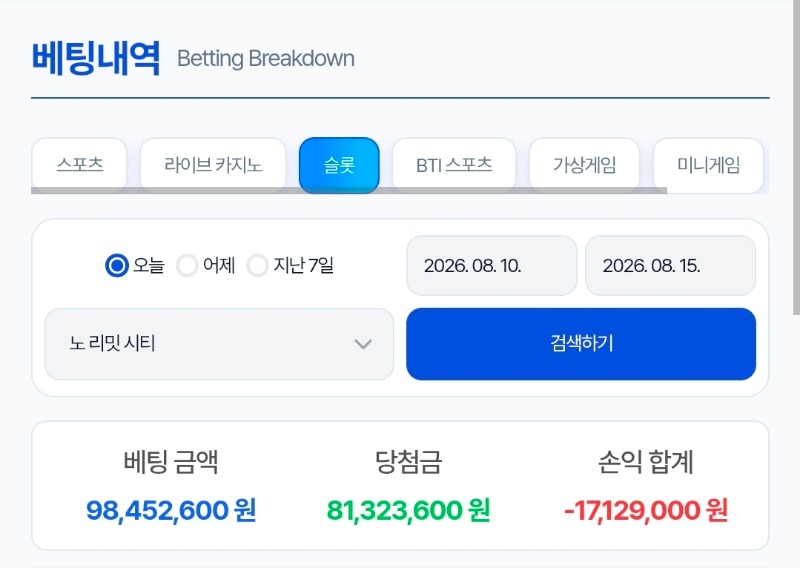Viewport: 800px width, 568px height.
Task: Click the vertical page scrollbar
Action: [795, 157]
